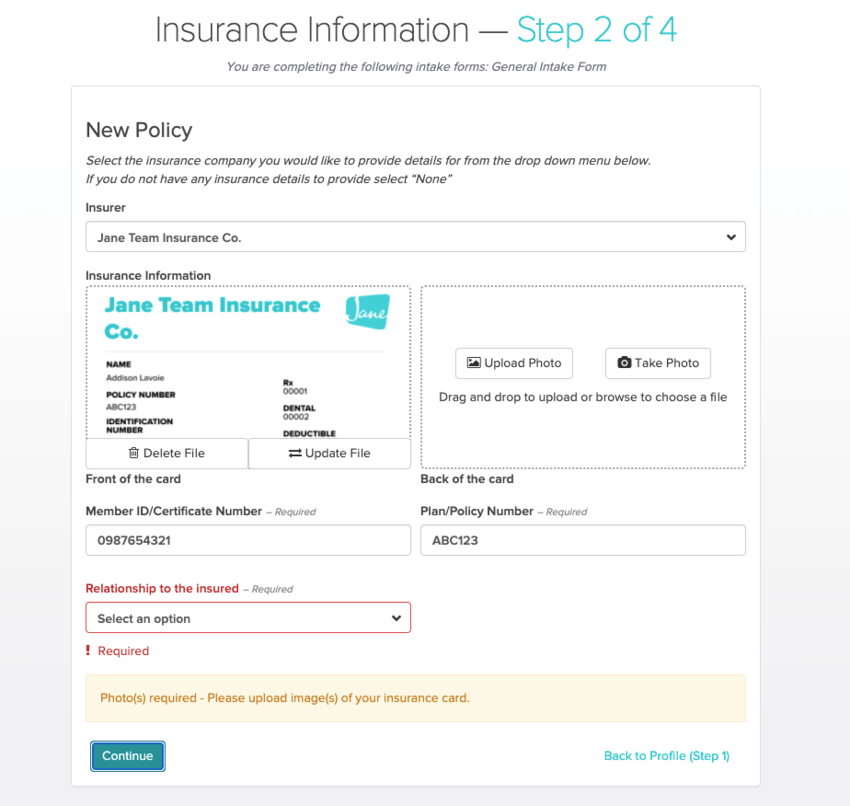Follow the Back to Profile (Step 1) link
Viewport: 850px width, 806px height.
click(666, 756)
